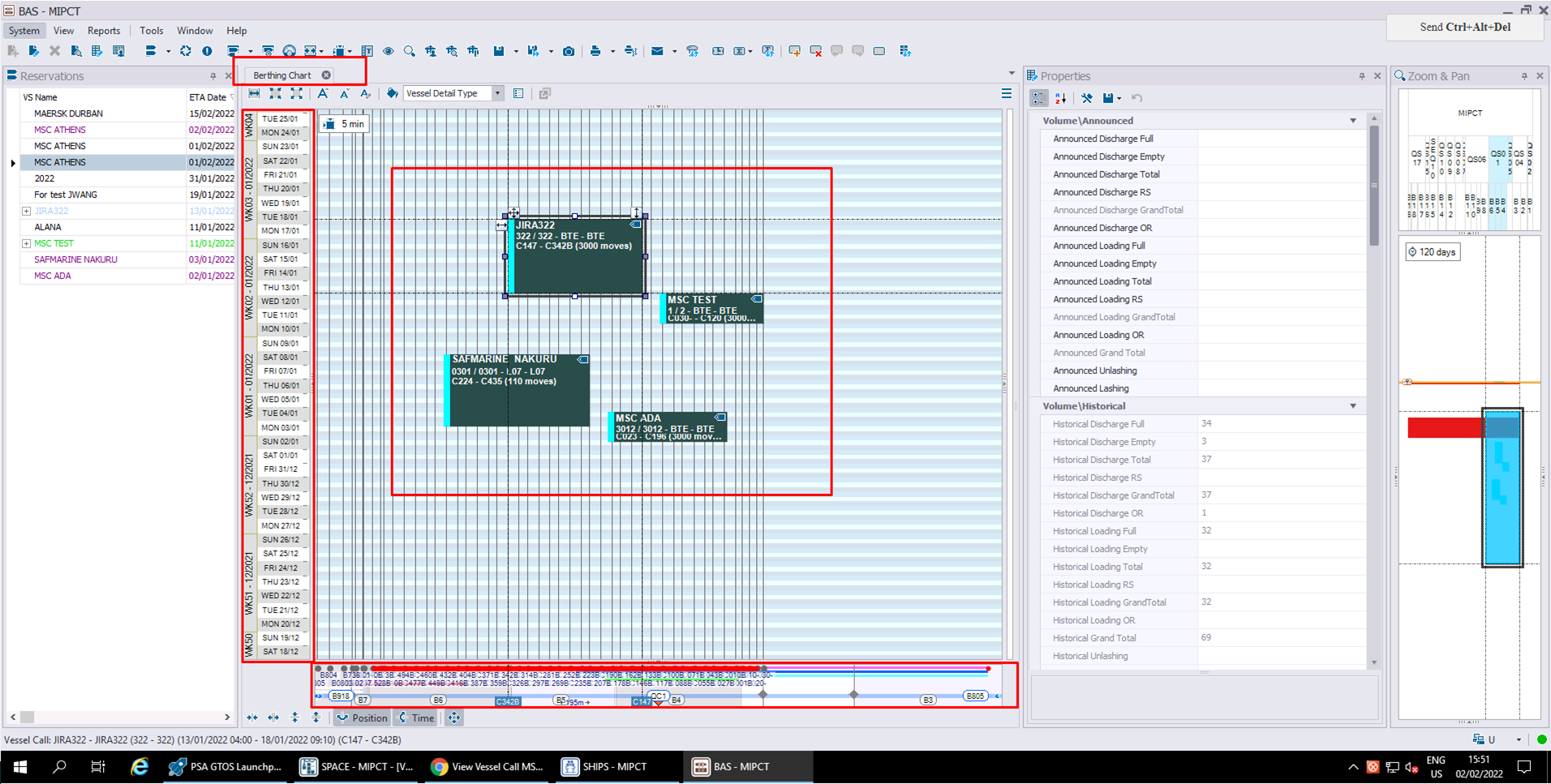Collapse the Volume\Announced section
This screenshot has height=784, width=1551.
(x=1353, y=121)
